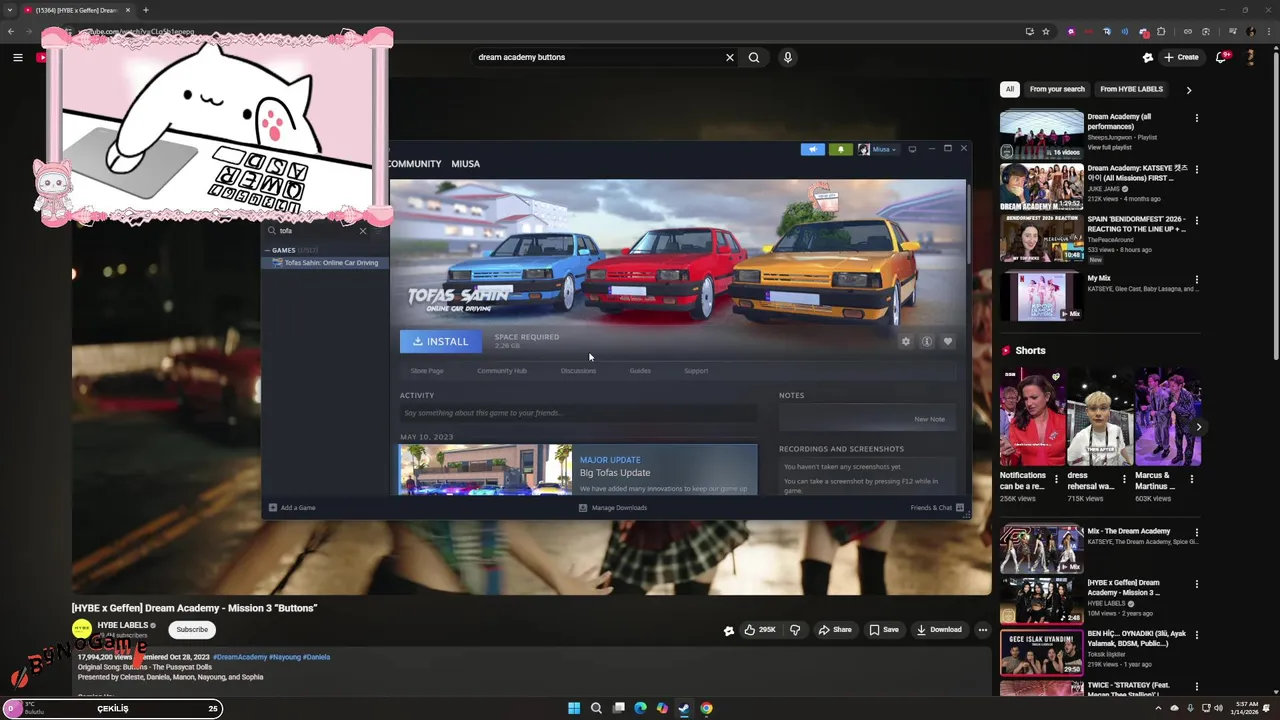
Task: Open the YouTube account avatar menu
Action: pos(1250,57)
